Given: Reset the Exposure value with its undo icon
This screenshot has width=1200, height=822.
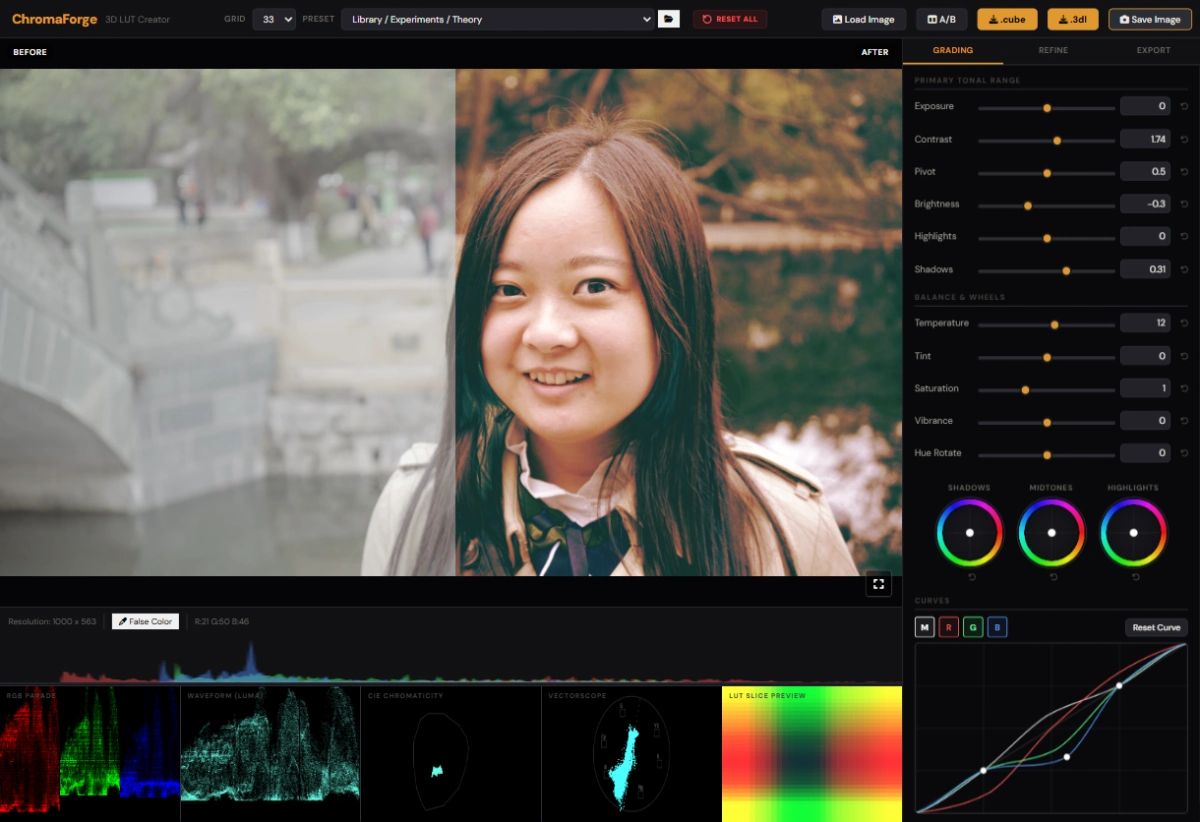Looking at the screenshot, I should [1184, 106].
